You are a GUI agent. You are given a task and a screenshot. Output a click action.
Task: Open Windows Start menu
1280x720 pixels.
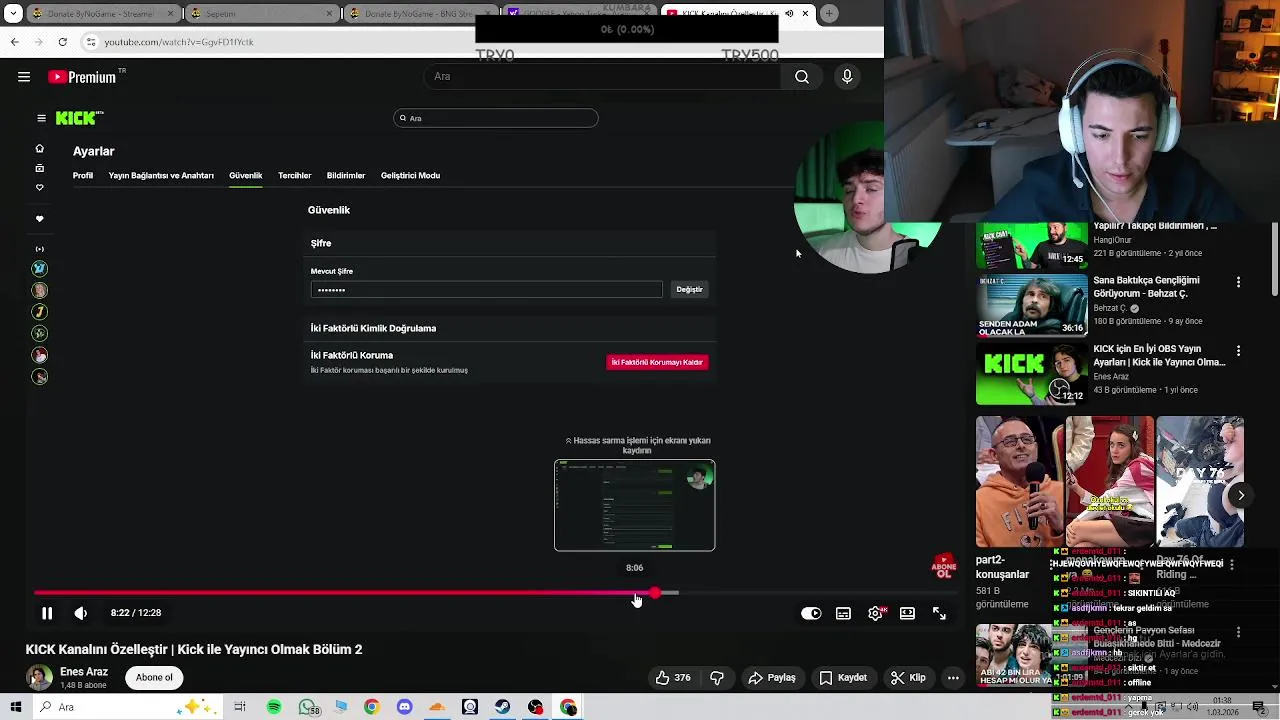coord(16,707)
